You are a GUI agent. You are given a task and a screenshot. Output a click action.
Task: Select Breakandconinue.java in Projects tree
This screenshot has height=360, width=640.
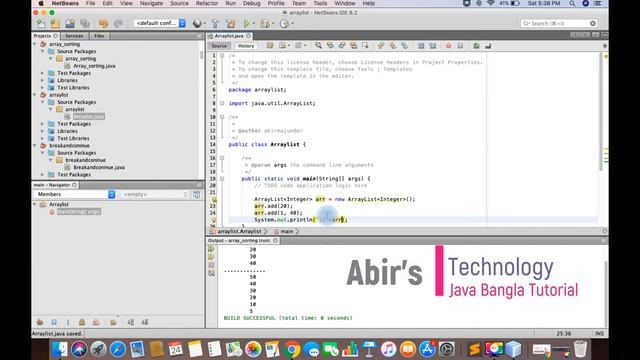pos(99,167)
